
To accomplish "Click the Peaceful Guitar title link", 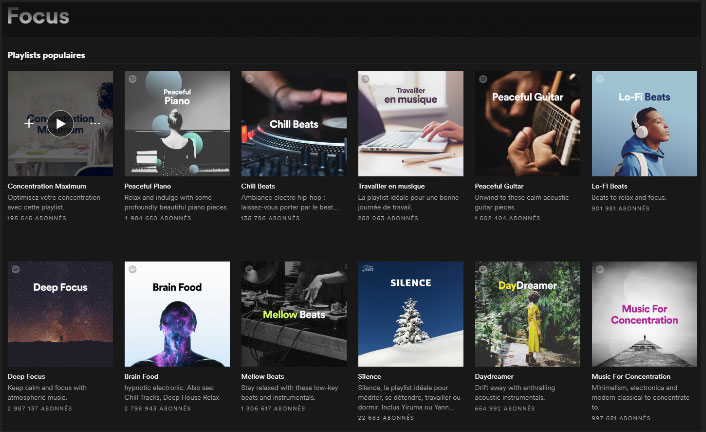I will coord(499,186).
